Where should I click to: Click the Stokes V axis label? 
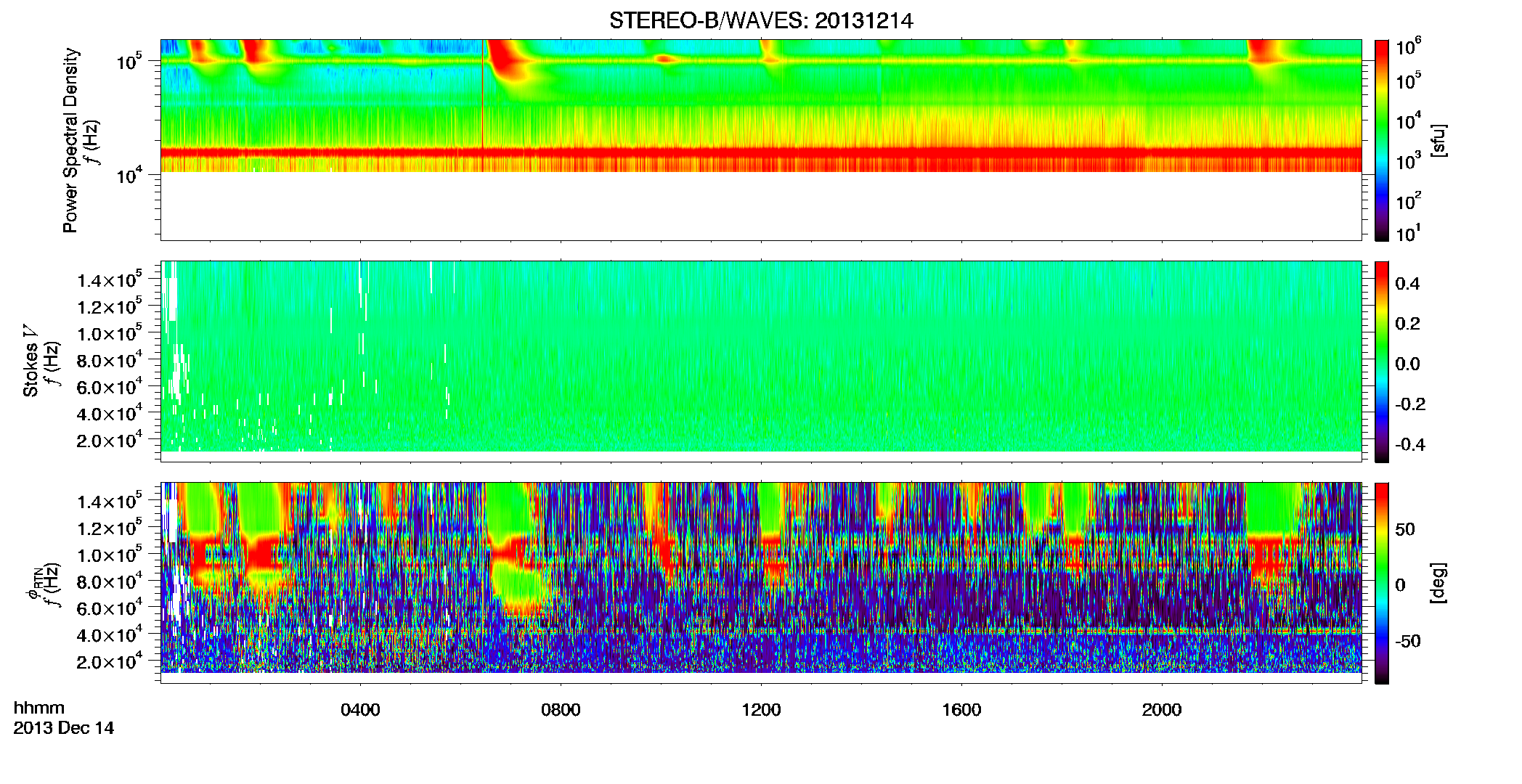[x=30, y=361]
